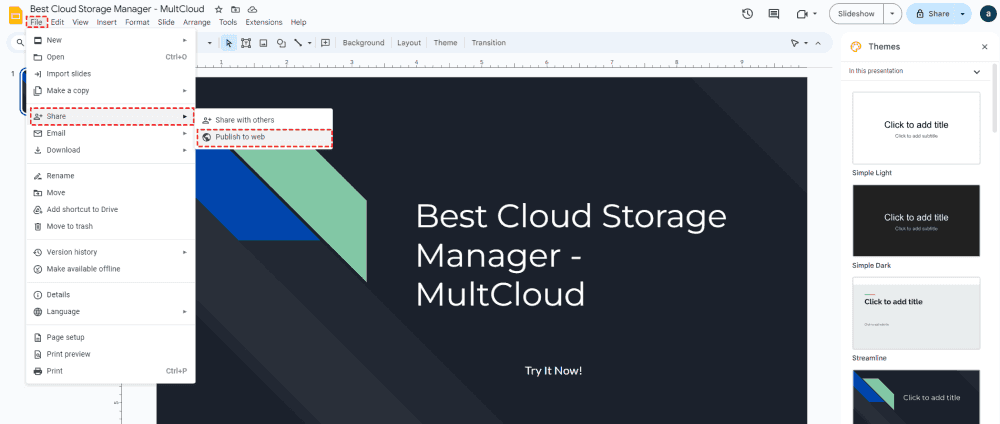This screenshot has width=1000, height=424.
Task: Expand the Share button dropdown arrow
Action: click(963, 14)
